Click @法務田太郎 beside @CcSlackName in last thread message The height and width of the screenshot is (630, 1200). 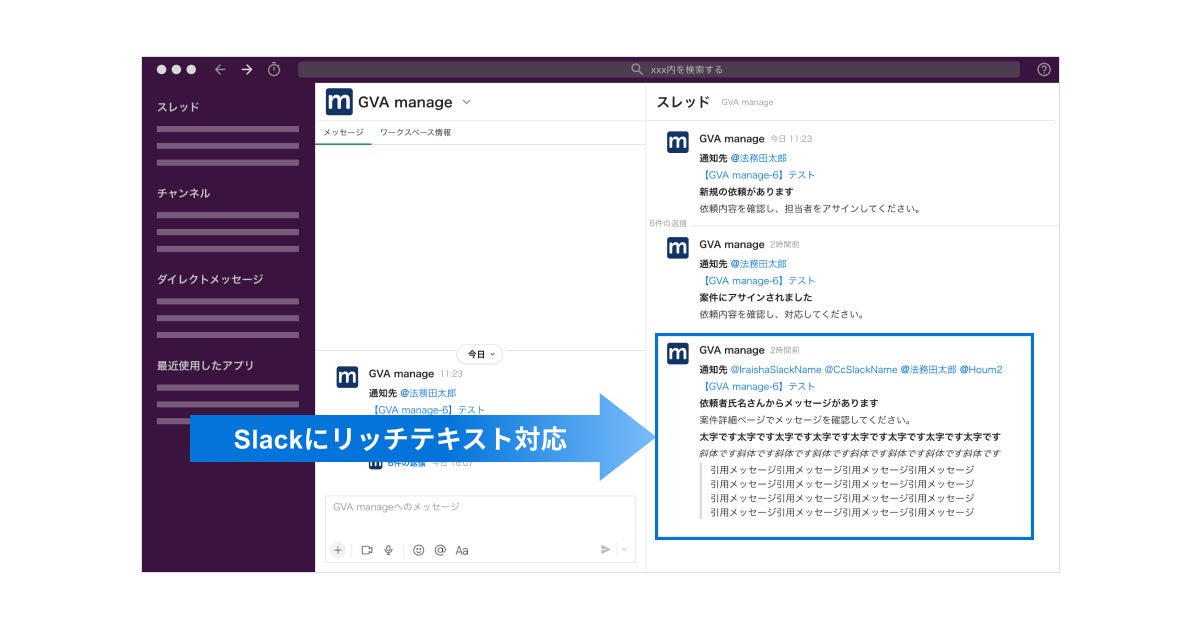click(x=929, y=370)
